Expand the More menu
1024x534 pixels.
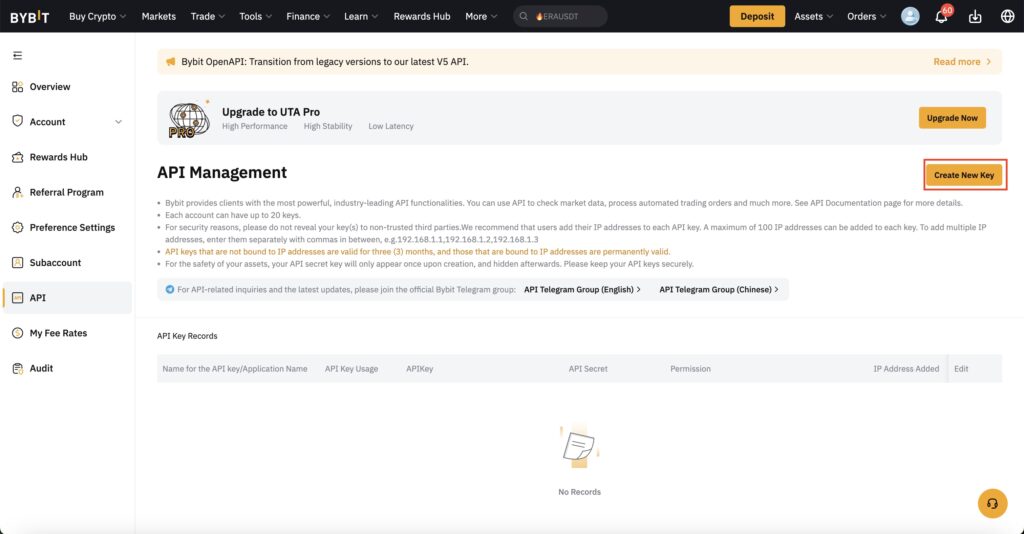click(x=481, y=16)
